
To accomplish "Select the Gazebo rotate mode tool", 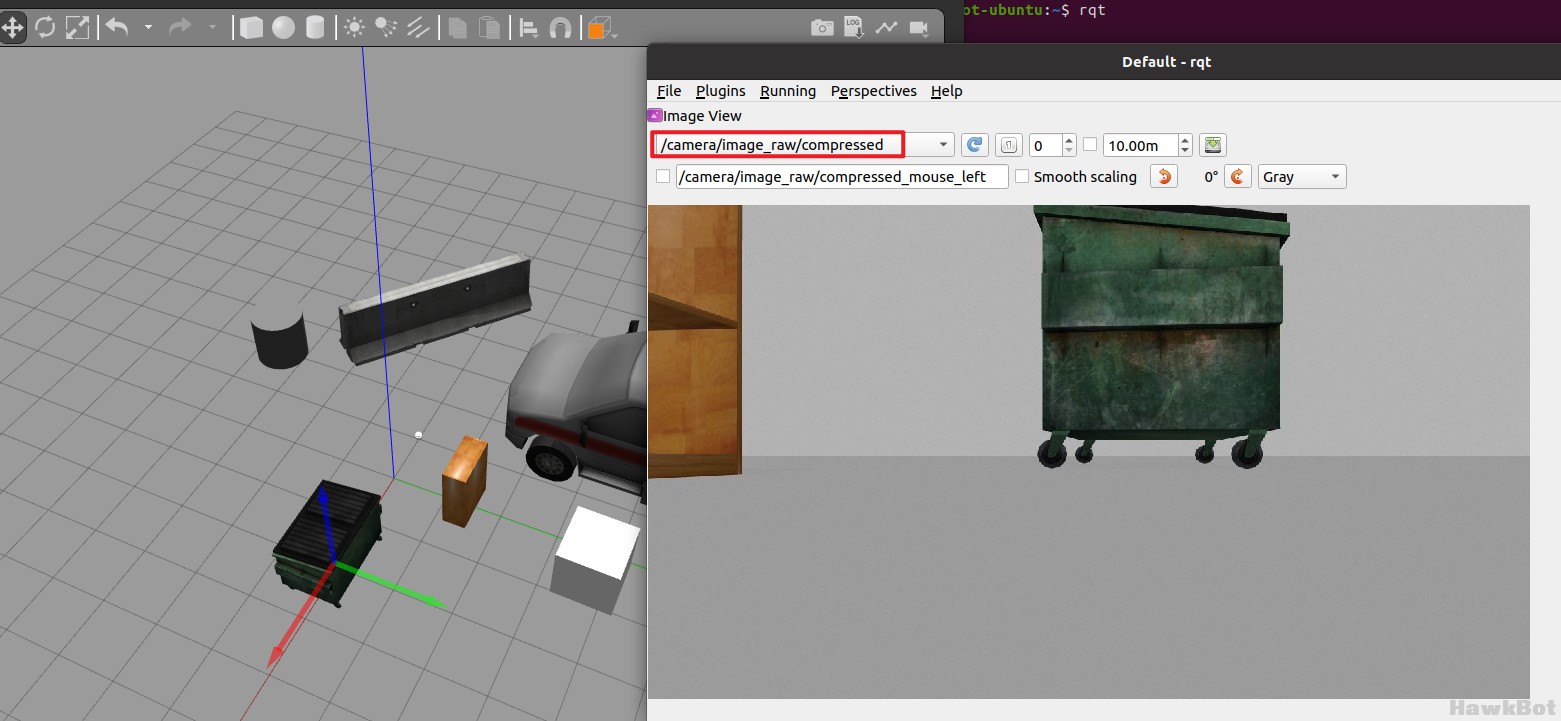I will pos(45,27).
